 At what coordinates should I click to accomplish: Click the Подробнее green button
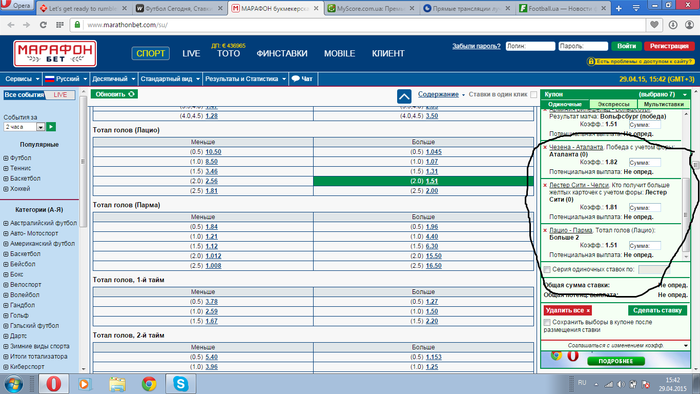point(616,361)
